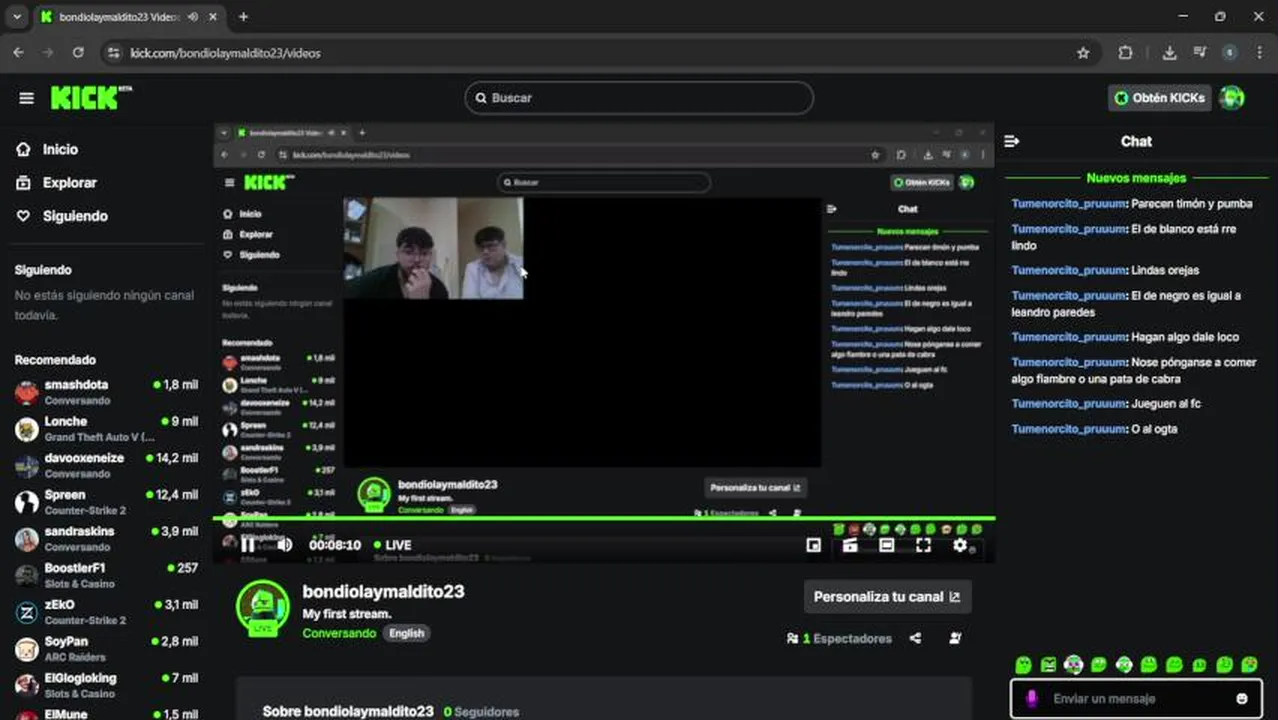Open the hamburger sidebar menu

pyautogui.click(x=26, y=98)
